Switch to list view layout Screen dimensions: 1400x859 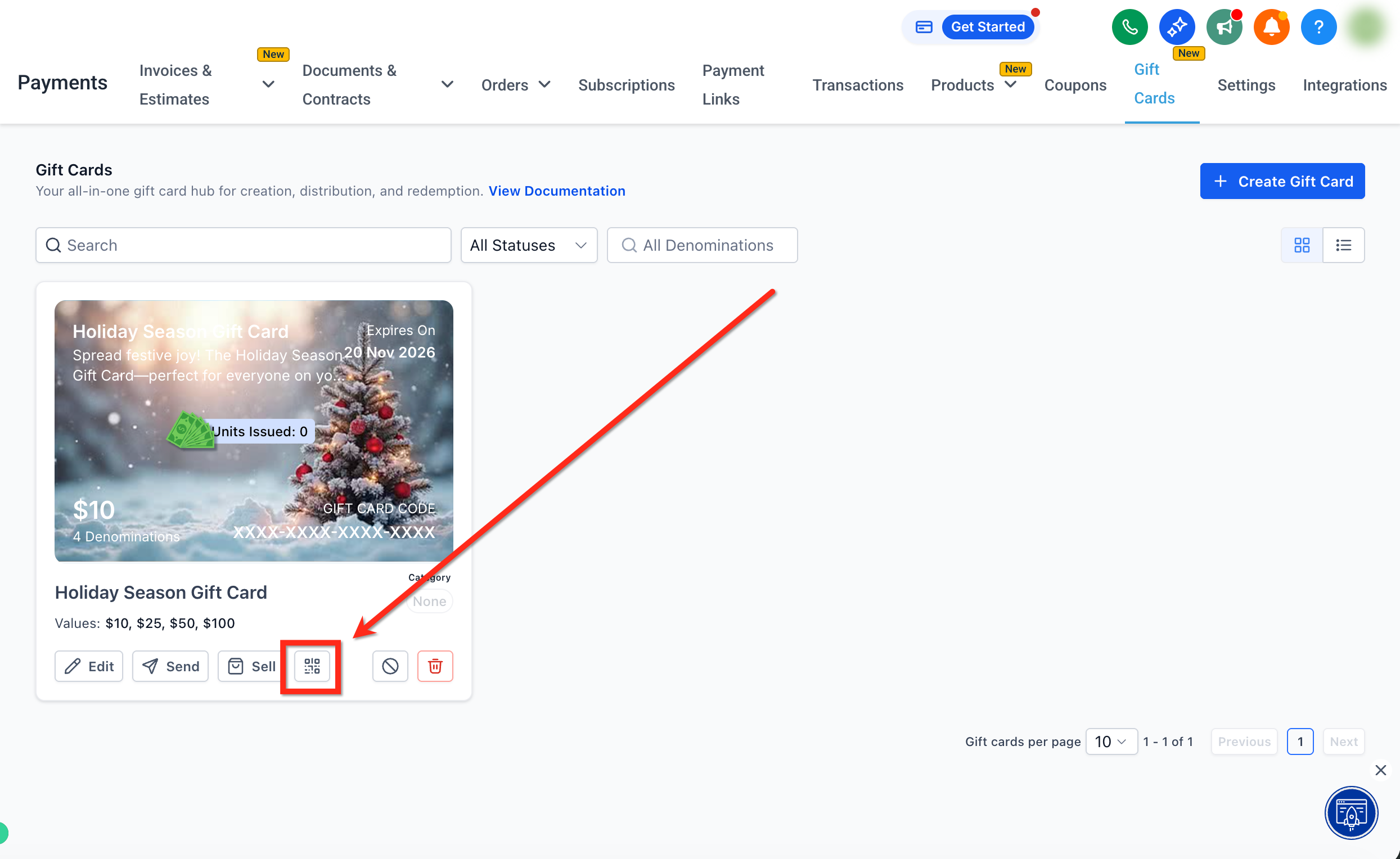click(1343, 245)
